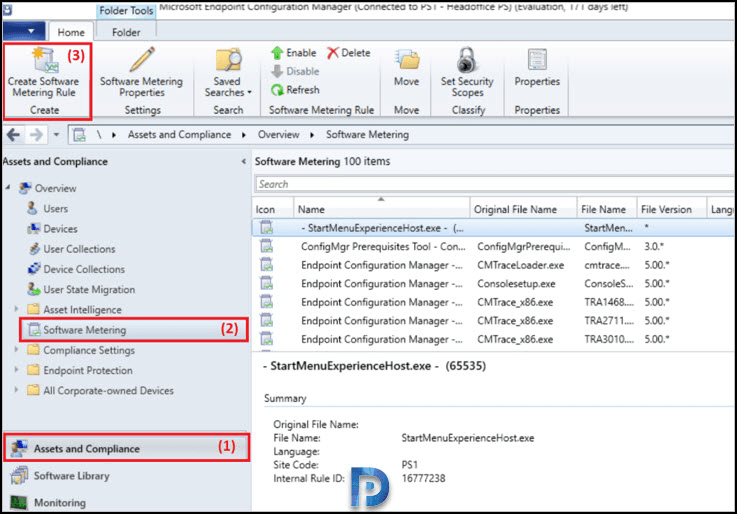Expand the Asset Intelligence node
This screenshot has width=737, height=514.
pyautogui.click(x=16, y=309)
